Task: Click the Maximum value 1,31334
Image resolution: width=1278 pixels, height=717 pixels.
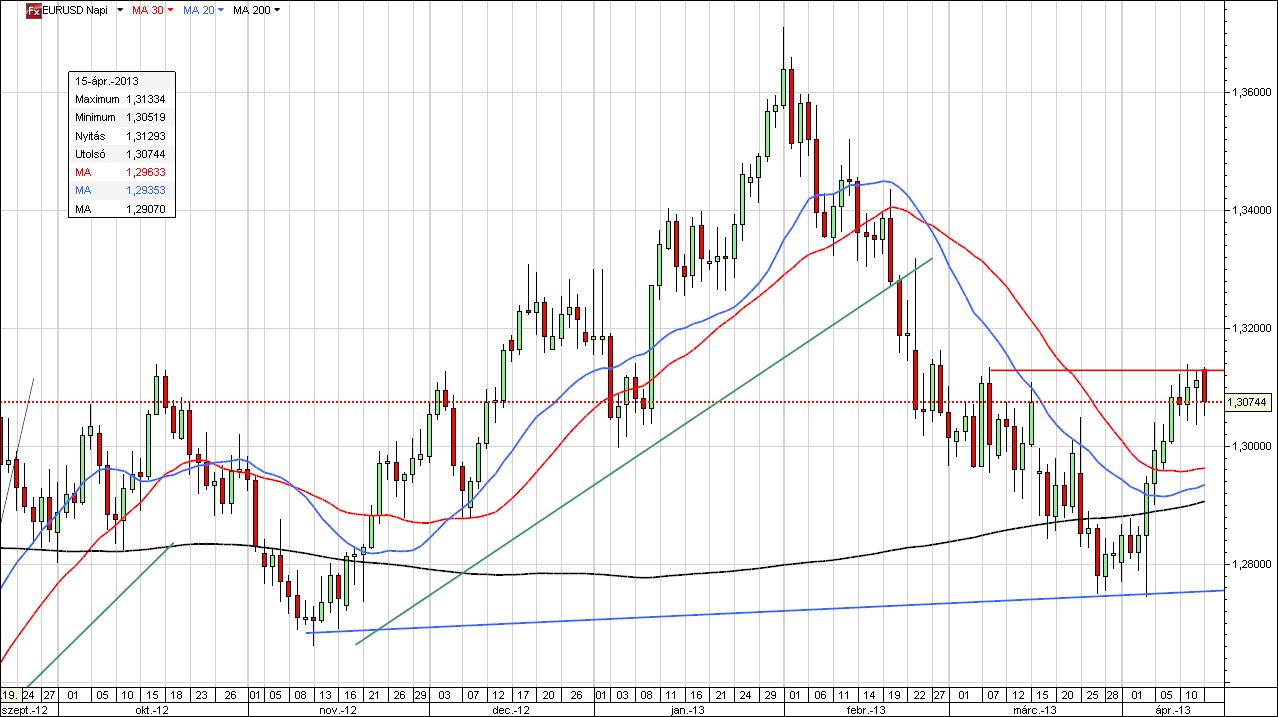Action: click(x=145, y=99)
